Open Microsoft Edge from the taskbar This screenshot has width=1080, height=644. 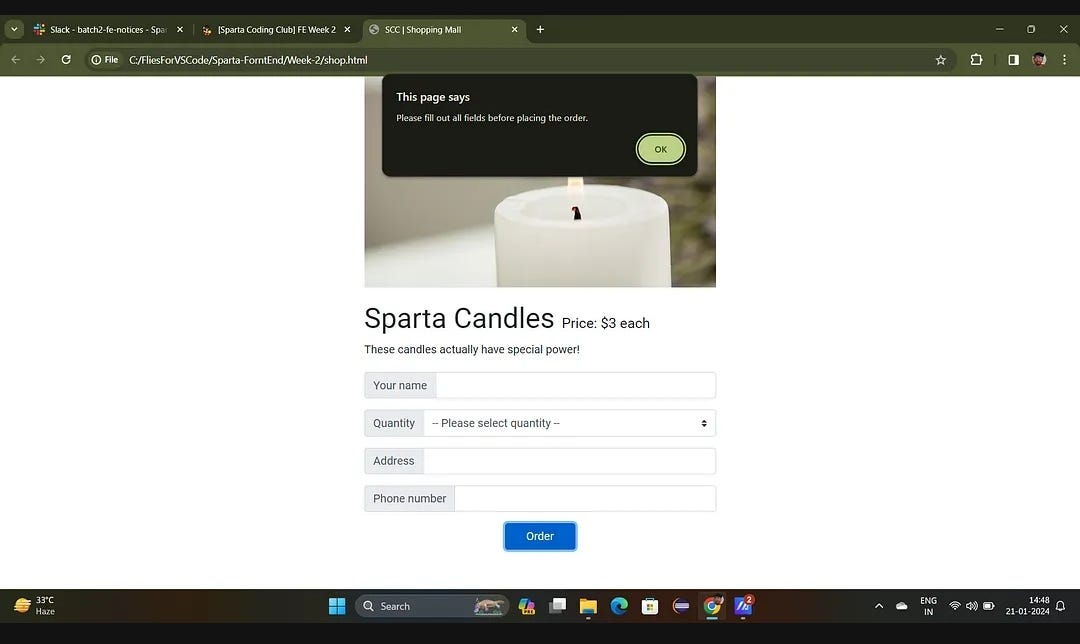[619, 606]
